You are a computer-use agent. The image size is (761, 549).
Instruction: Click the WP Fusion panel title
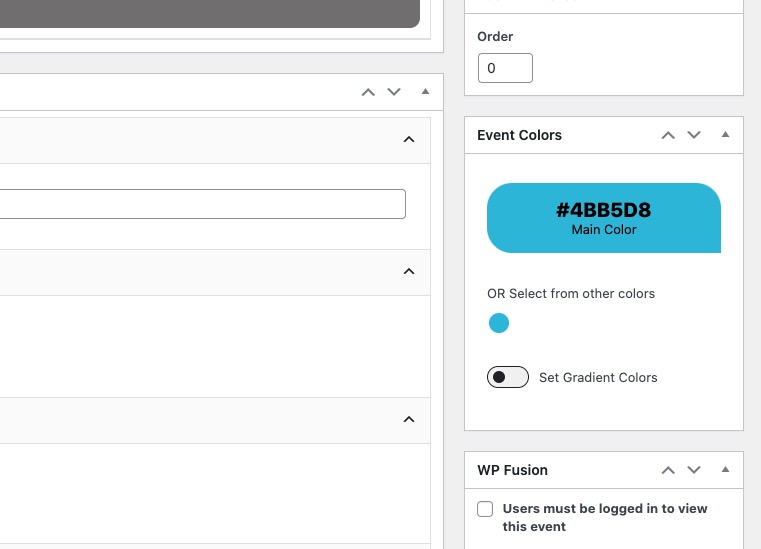513,470
